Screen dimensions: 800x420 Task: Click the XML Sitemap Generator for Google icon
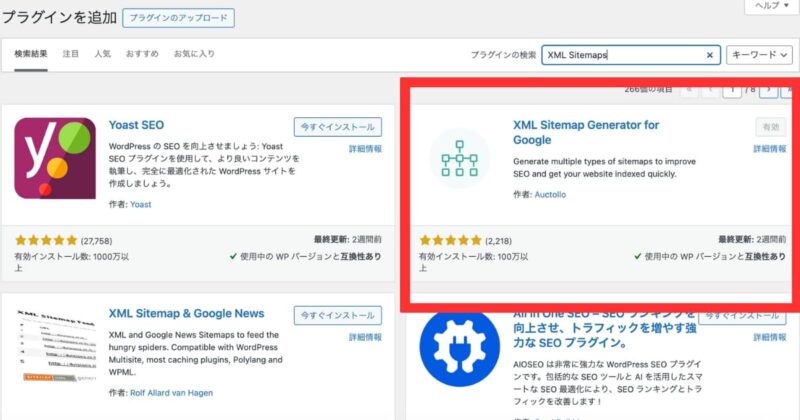click(460, 158)
